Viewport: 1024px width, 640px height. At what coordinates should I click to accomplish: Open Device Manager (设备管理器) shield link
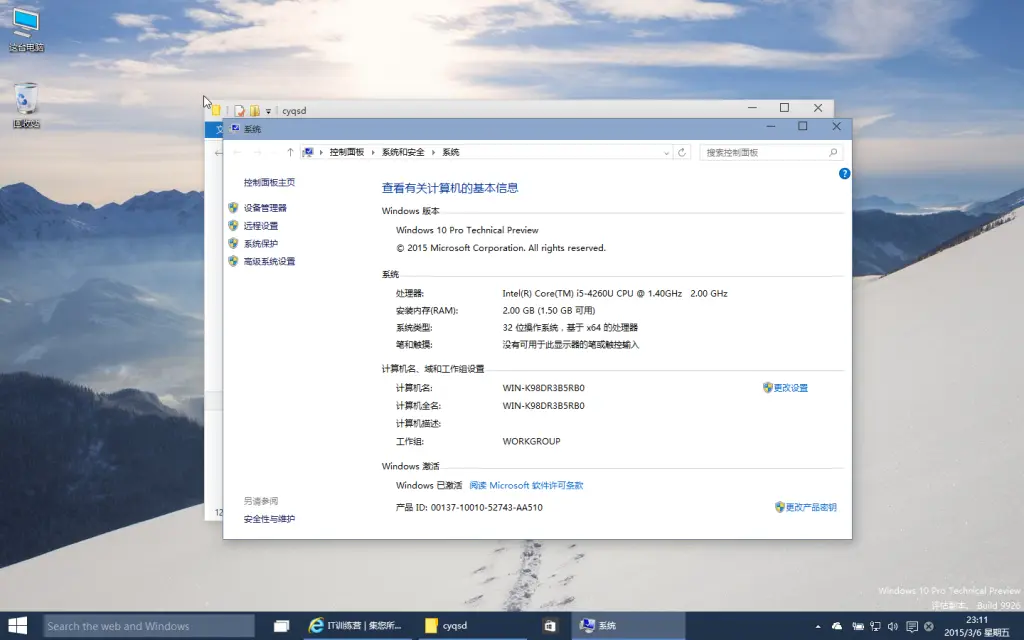tap(265, 208)
